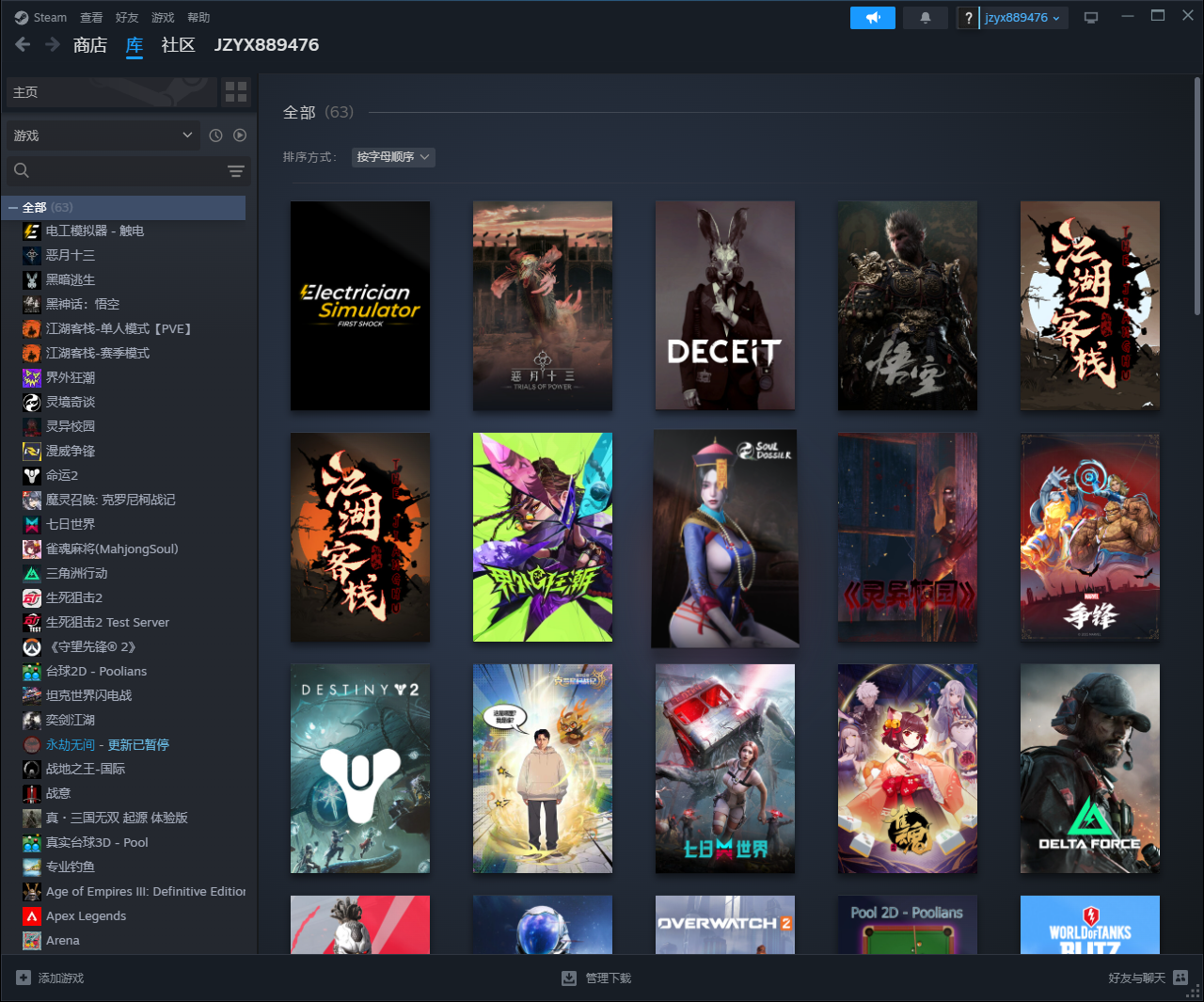
Task: Click the 七日世界 icon in sidebar
Action: 32,524
